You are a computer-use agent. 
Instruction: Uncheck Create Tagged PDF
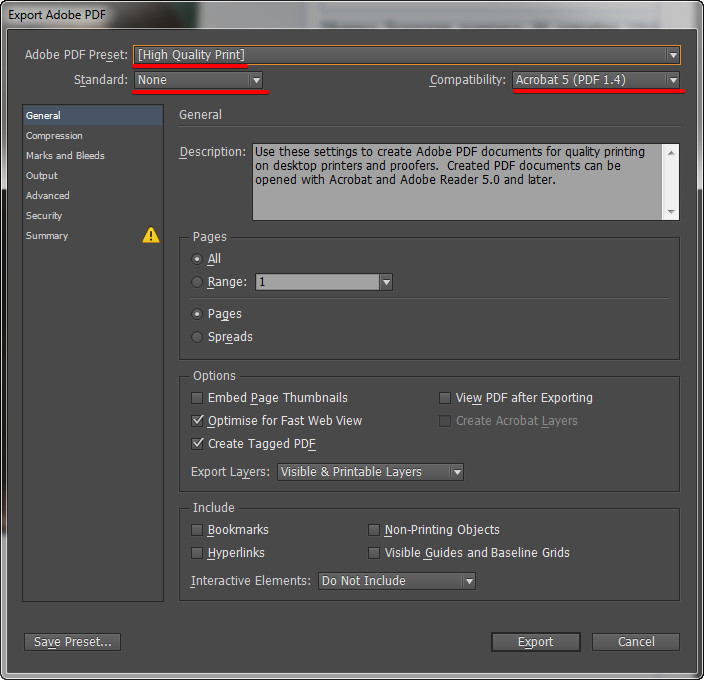pos(197,443)
